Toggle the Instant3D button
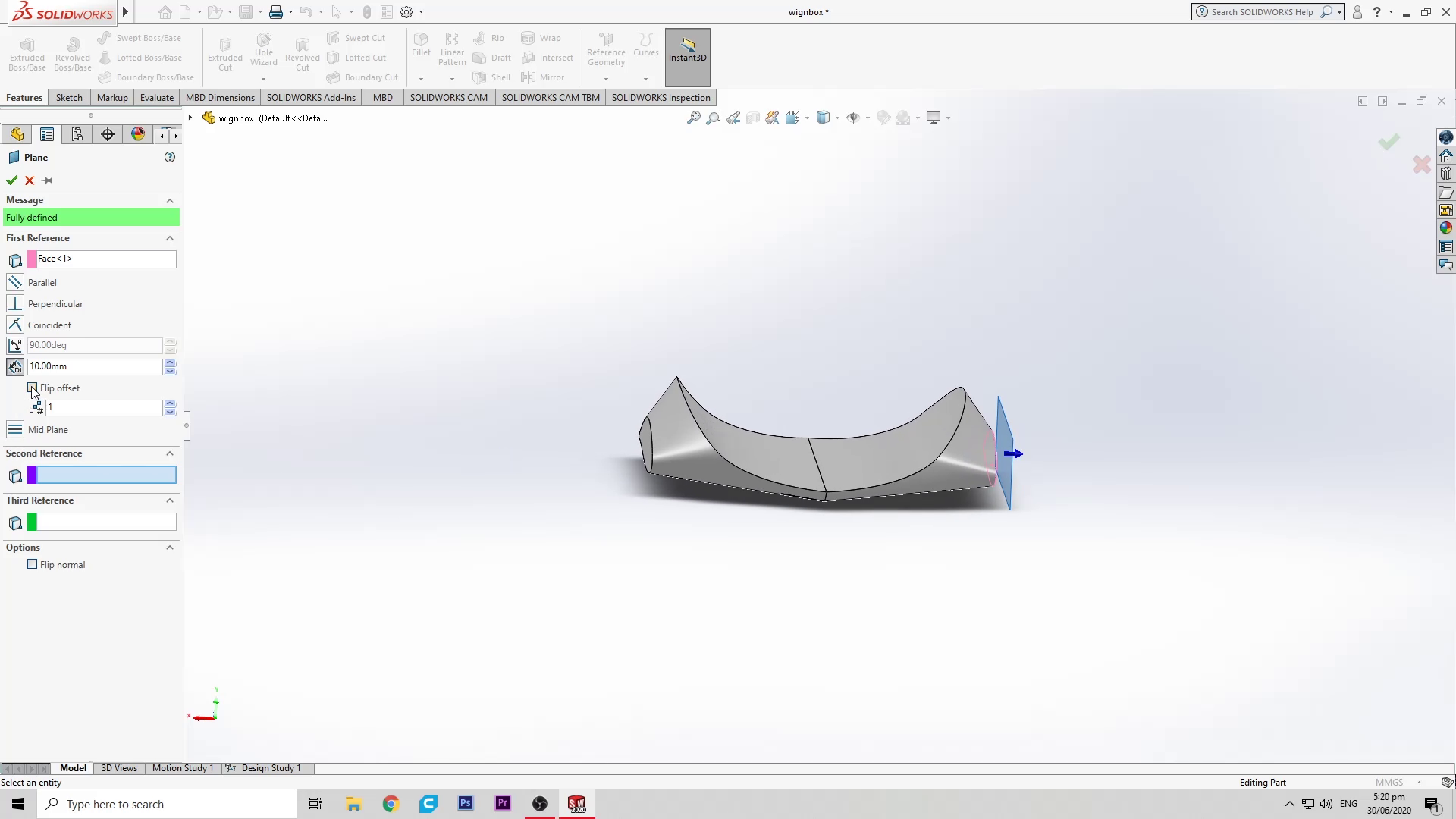1456x819 pixels. [x=688, y=57]
